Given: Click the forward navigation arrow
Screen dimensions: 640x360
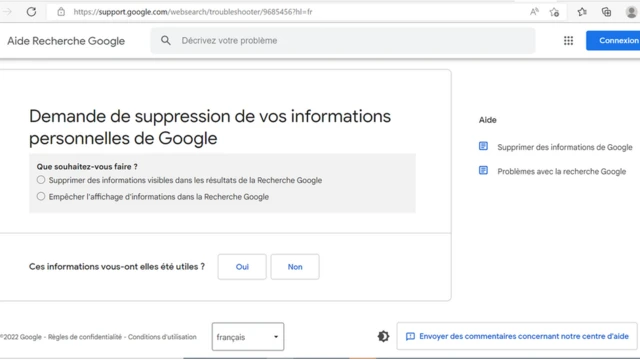Looking at the screenshot, I should [x=7, y=12].
